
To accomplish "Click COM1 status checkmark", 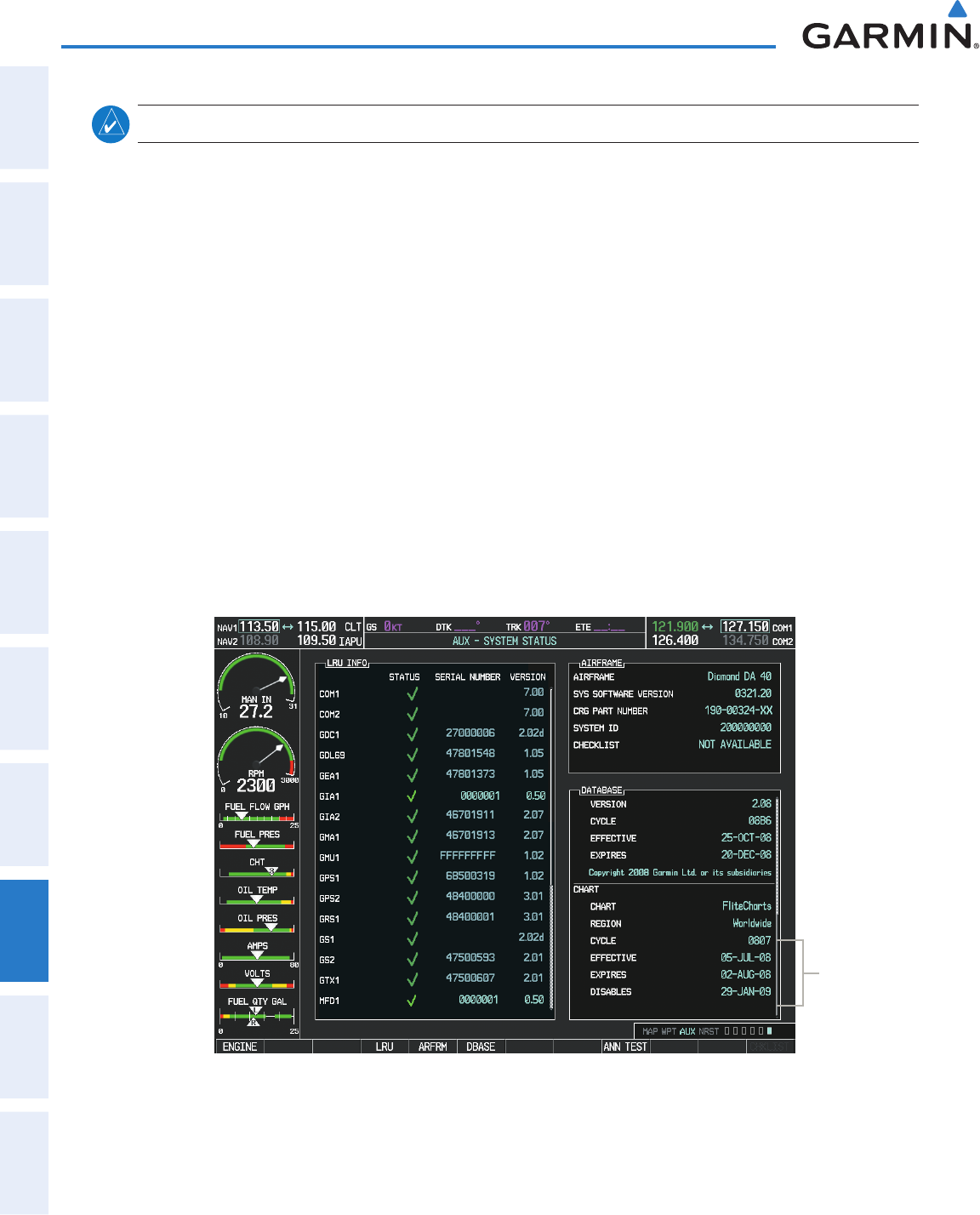I will point(413,693).
